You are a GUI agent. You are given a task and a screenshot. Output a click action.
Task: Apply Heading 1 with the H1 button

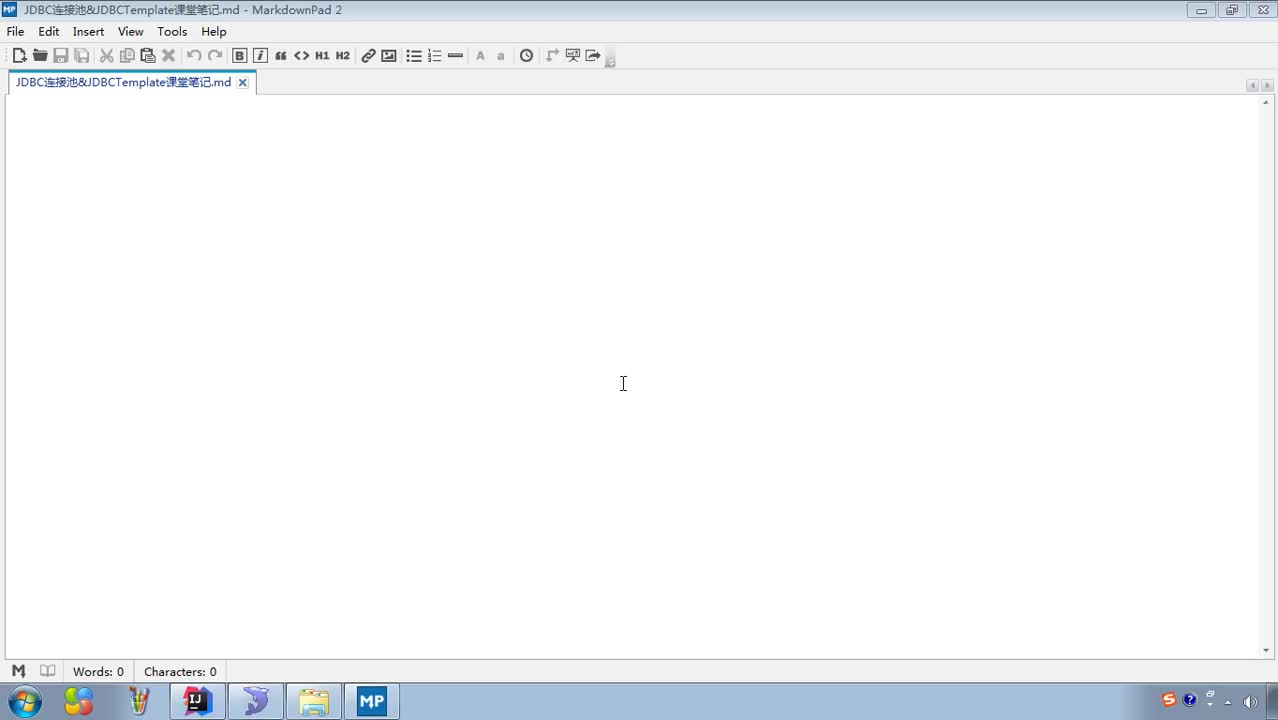coord(322,56)
